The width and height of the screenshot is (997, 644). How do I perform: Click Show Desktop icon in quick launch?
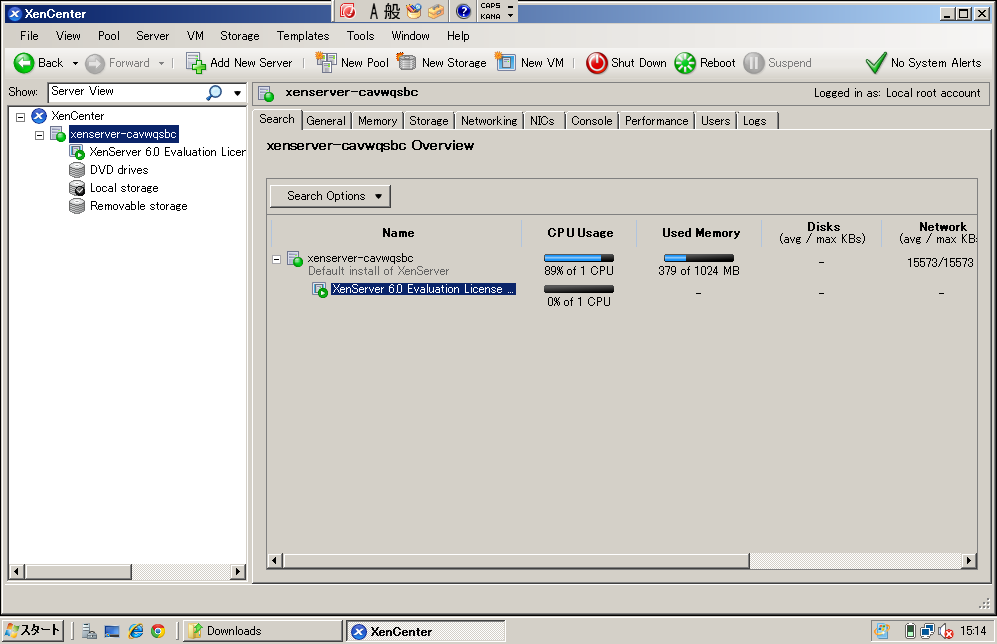pos(112,631)
